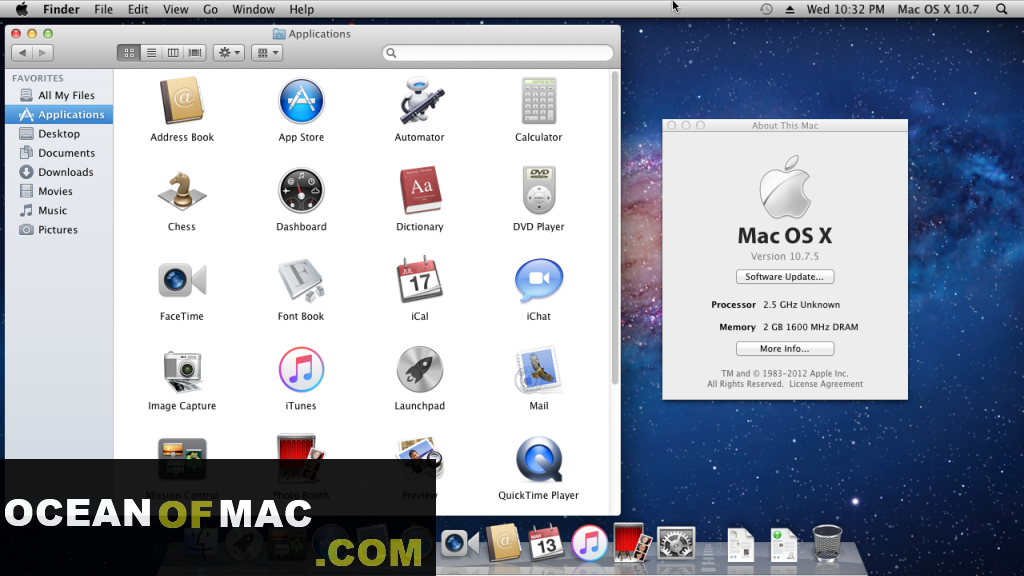Open Photo Booth from the Dock
1024x576 pixels.
pos(632,541)
